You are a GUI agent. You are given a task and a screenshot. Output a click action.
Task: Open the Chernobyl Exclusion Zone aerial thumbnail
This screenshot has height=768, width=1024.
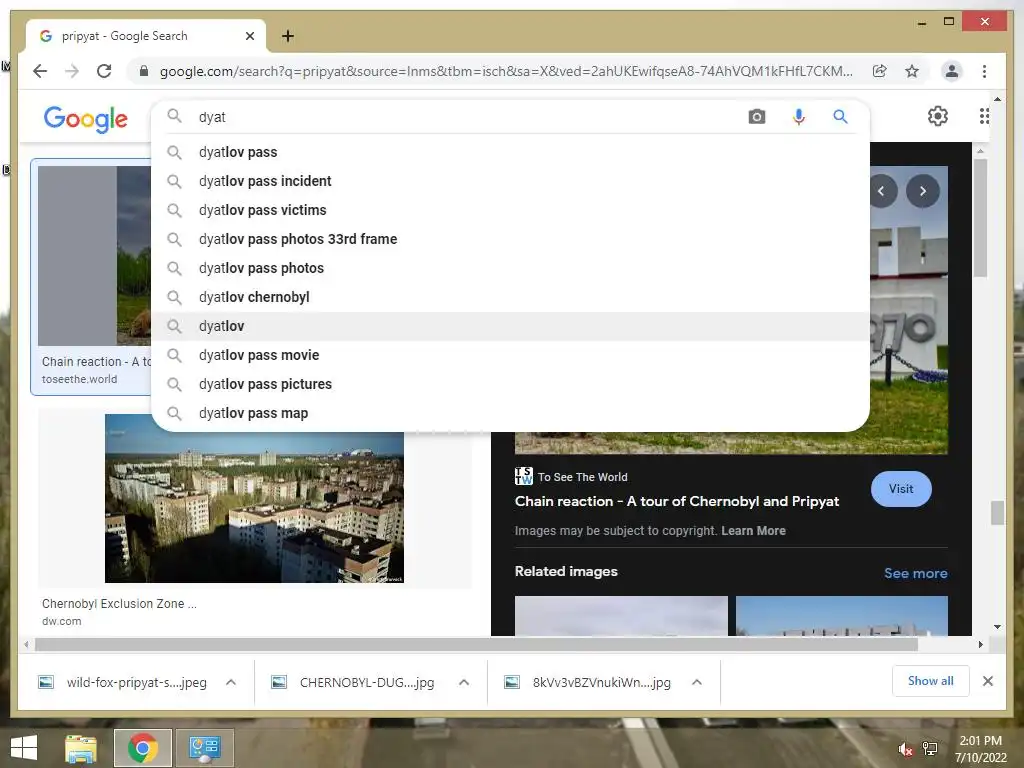(254, 498)
